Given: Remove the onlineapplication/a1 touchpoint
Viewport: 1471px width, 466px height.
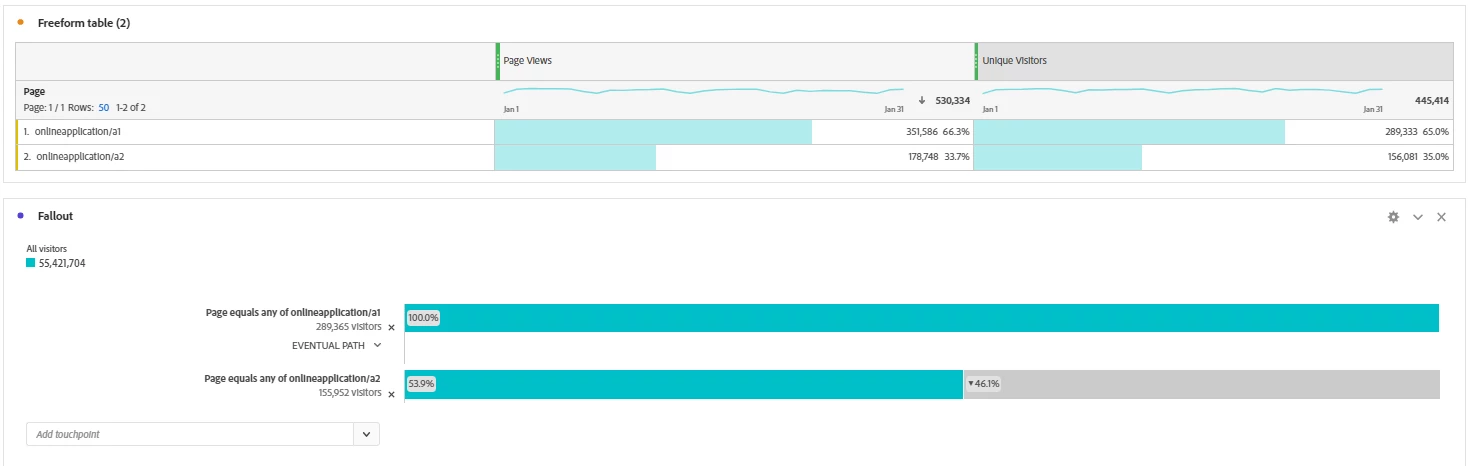Looking at the screenshot, I should click(391, 327).
